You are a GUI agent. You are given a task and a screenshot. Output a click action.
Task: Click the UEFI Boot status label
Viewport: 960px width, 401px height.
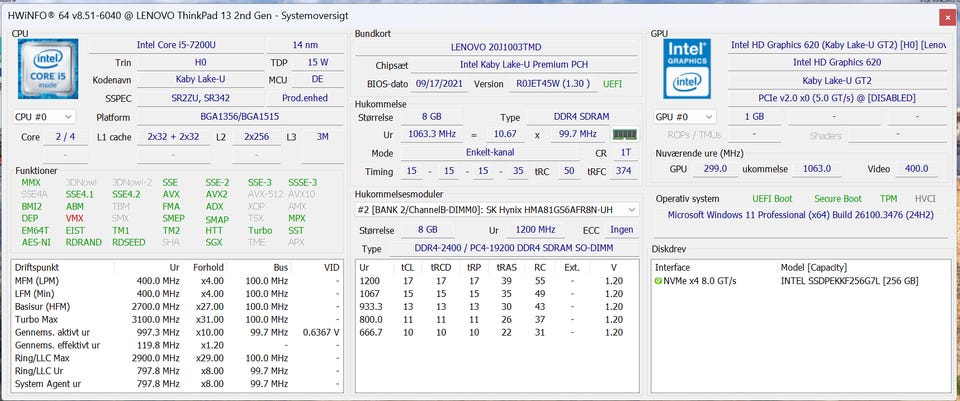pos(772,199)
